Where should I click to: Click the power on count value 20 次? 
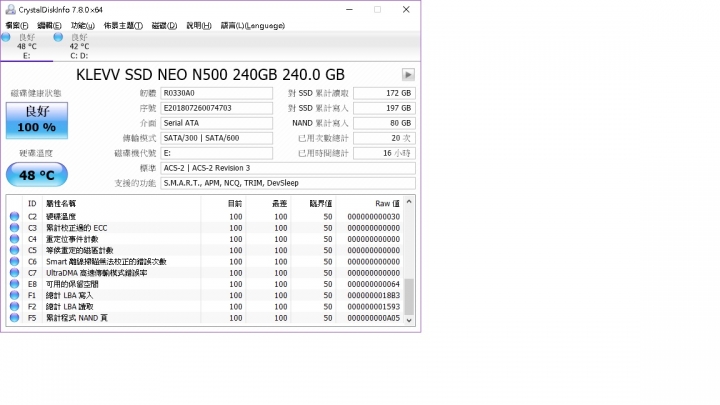pyautogui.click(x=384, y=138)
